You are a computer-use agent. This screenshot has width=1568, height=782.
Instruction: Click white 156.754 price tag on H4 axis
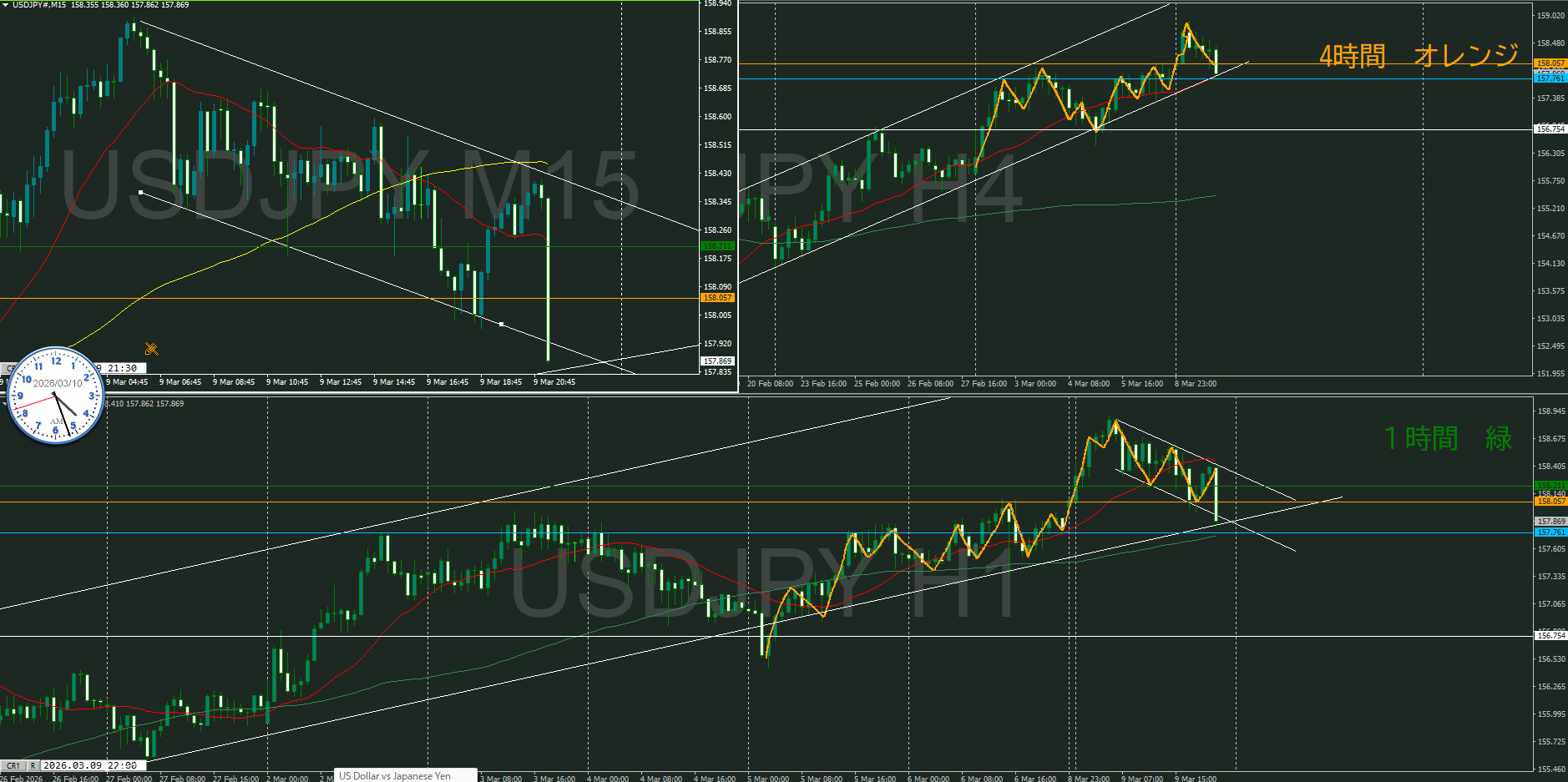[x=1550, y=129]
